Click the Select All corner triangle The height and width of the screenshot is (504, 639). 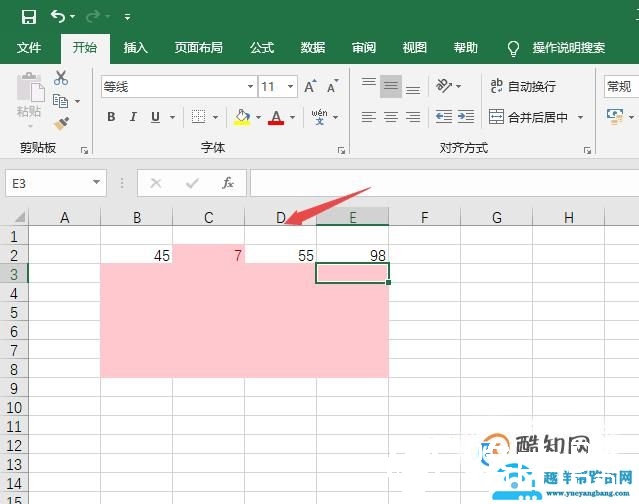[x=19, y=216]
